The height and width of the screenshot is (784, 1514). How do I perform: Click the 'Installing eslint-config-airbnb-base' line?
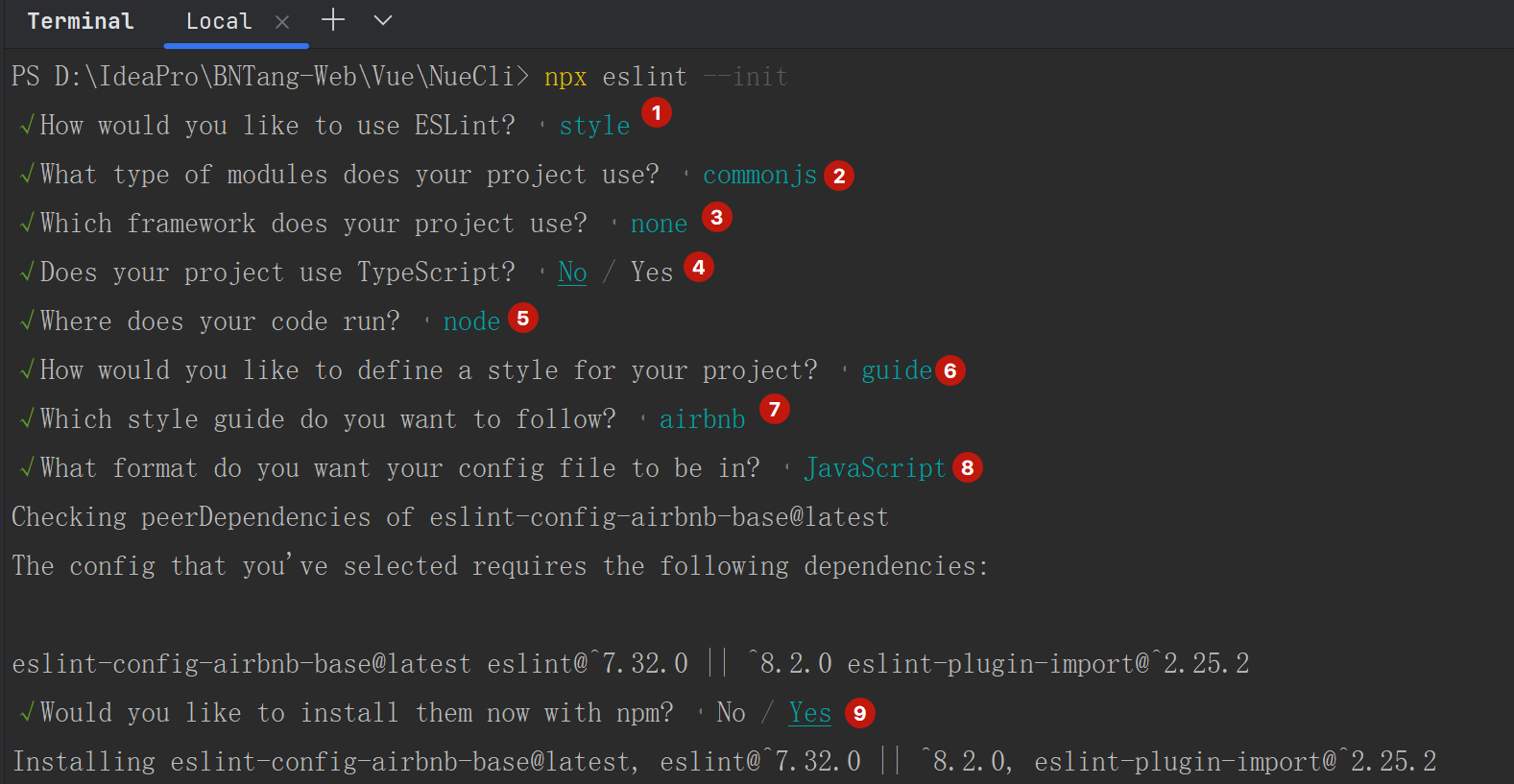coord(725,762)
